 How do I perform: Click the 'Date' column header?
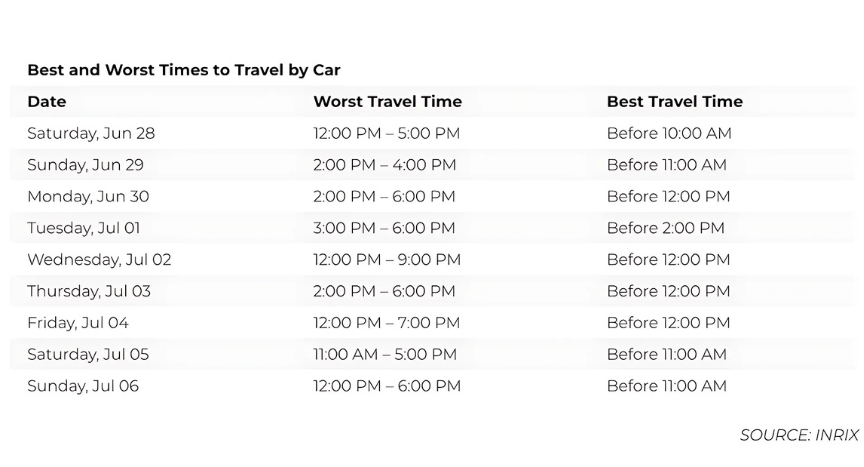pos(47,101)
